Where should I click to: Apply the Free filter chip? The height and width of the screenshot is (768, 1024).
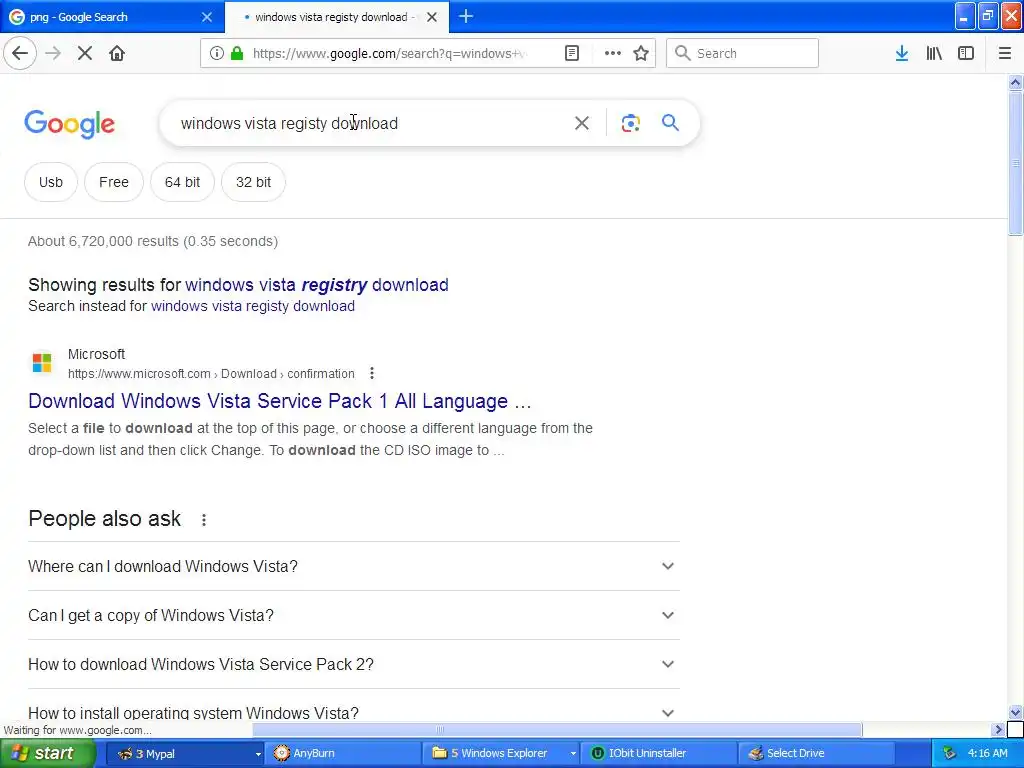(114, 182)
